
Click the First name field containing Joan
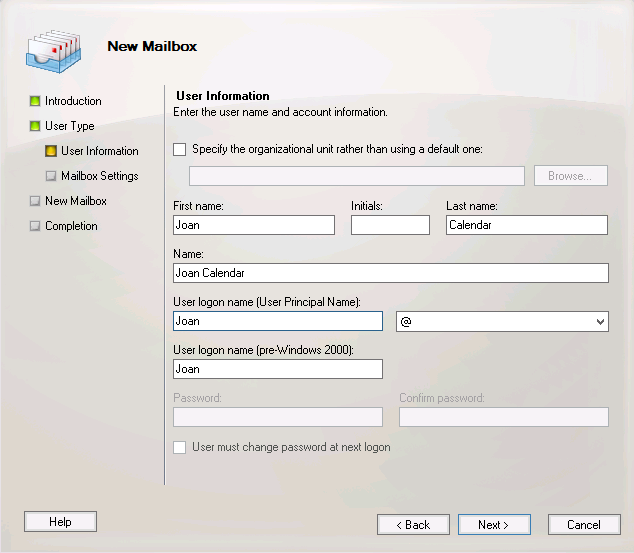pos(254,225)
